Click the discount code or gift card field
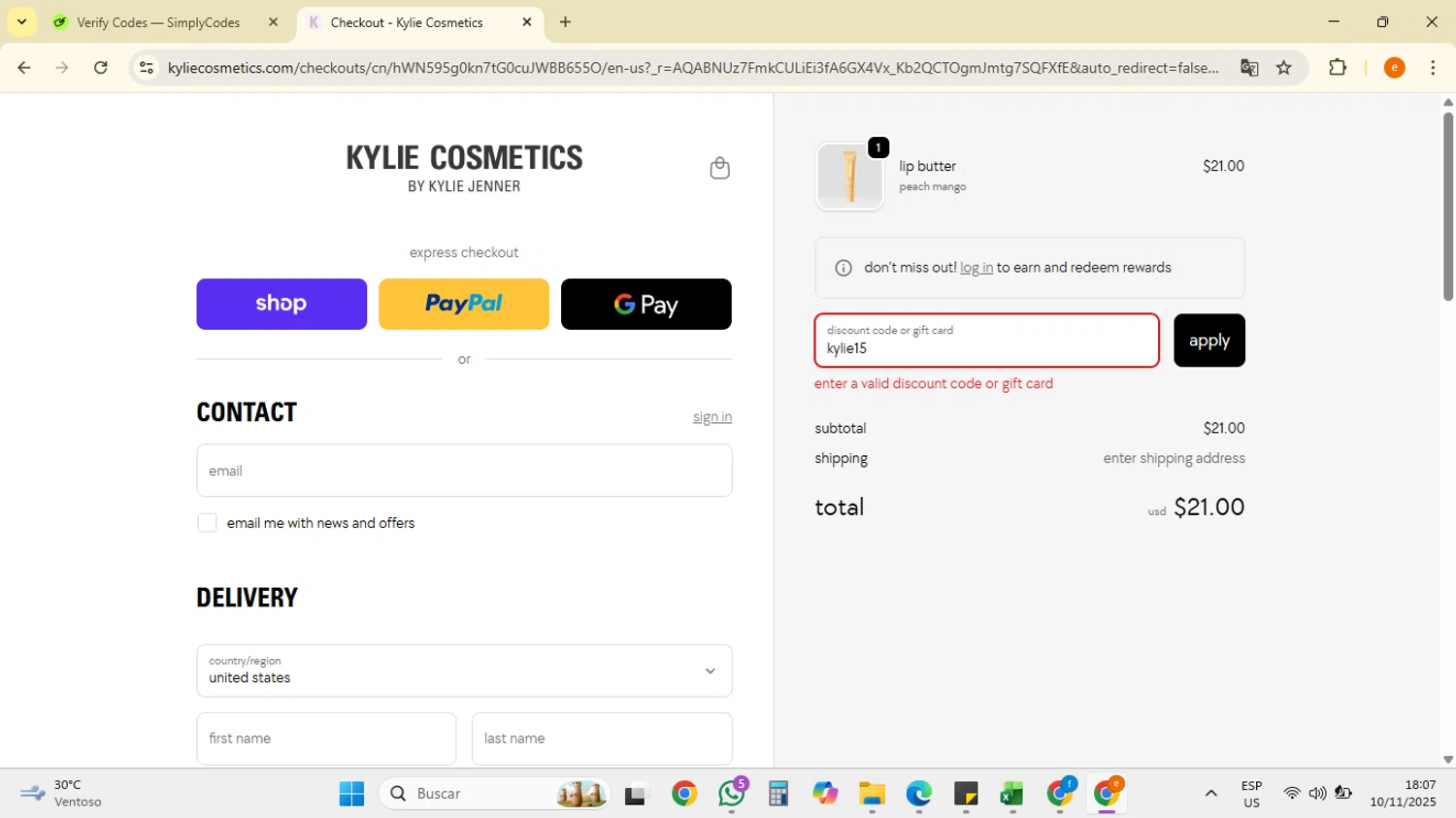Screen dimensions: 1456x818 click(986, 341)
